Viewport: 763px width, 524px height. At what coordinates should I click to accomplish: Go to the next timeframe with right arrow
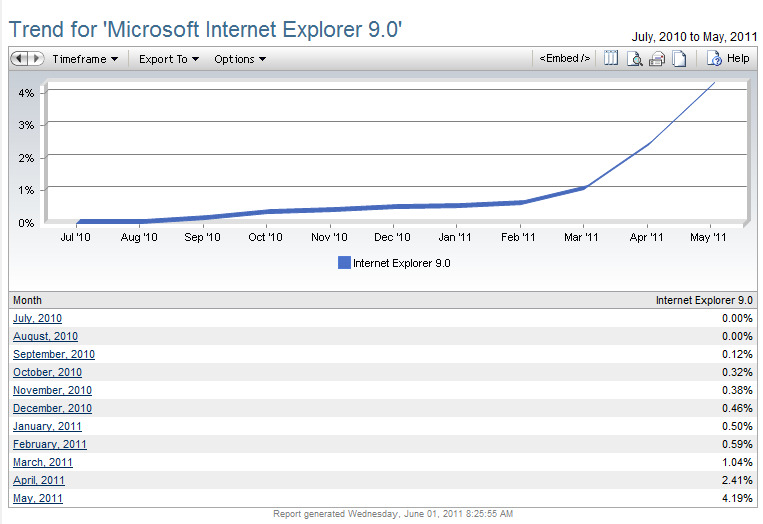[36, 59]
